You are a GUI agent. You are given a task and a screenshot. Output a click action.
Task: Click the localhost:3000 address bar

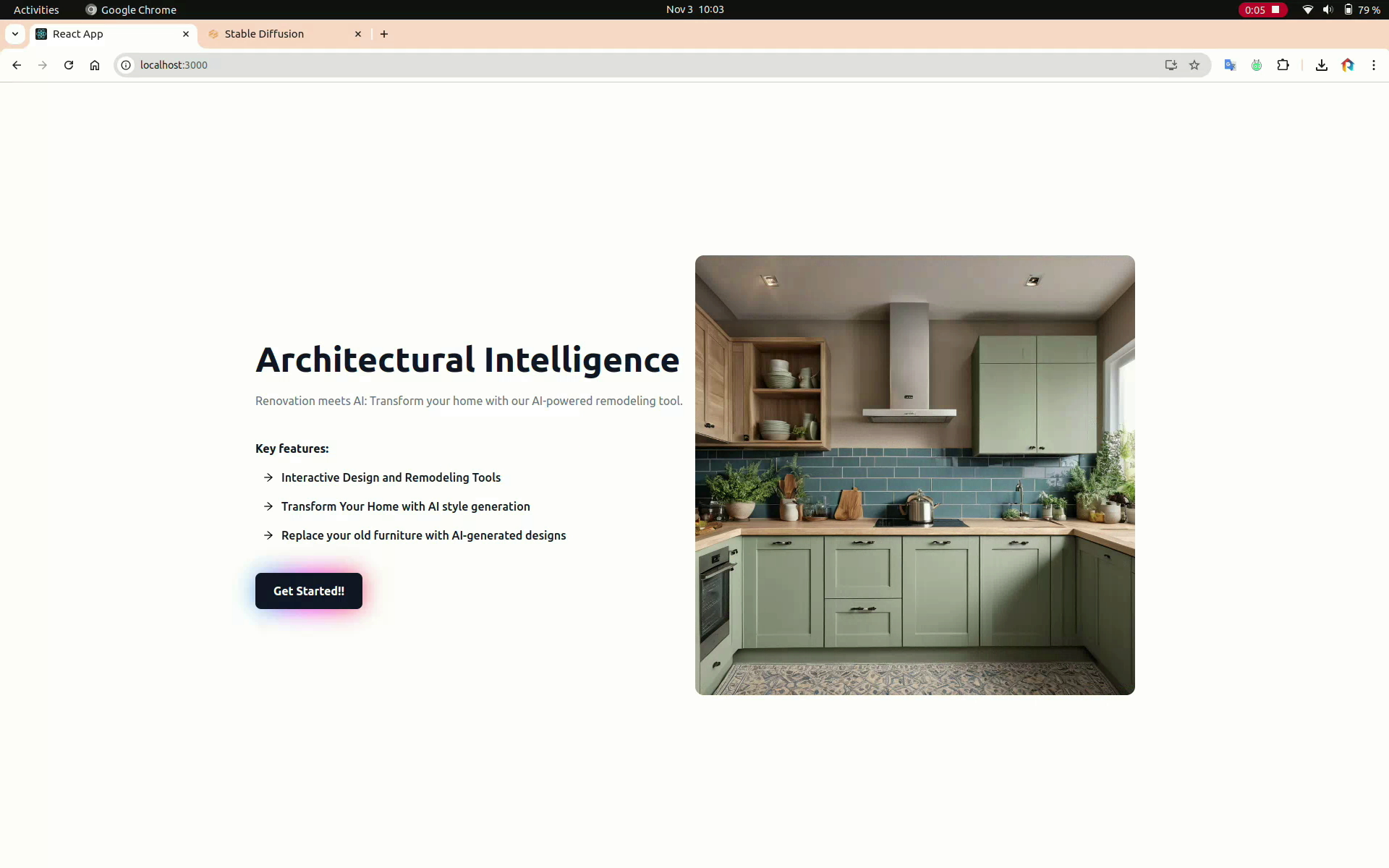click(x=579, y=65)
